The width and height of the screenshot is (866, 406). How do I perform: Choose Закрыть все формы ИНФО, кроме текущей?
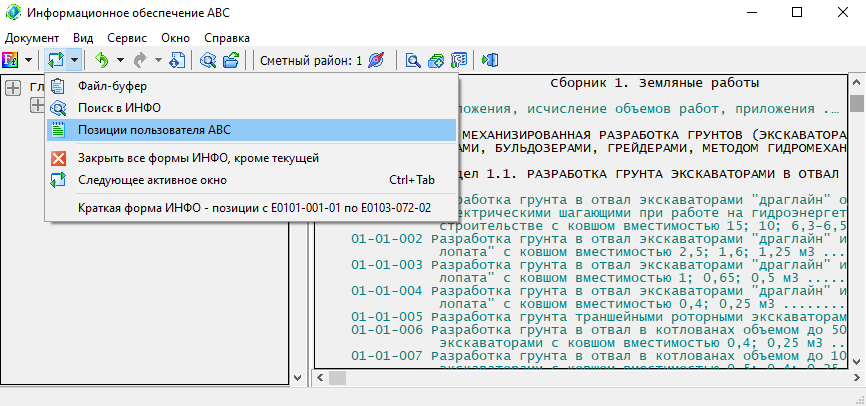pos(251,159)
